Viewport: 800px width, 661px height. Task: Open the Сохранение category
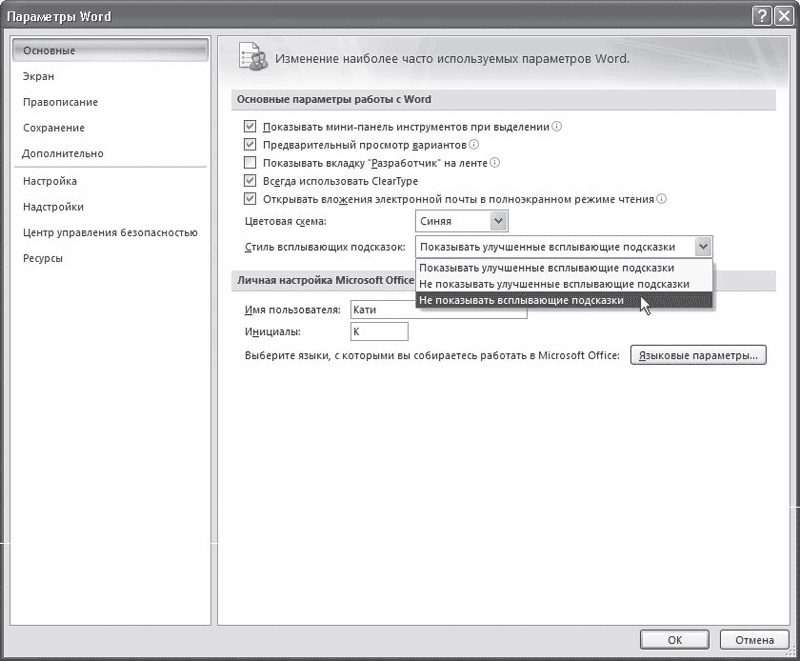point(110,128)
